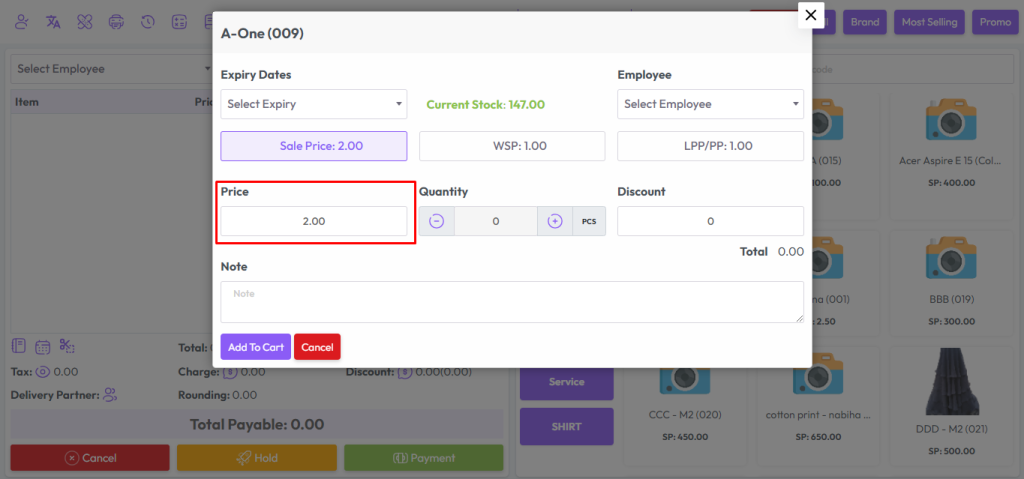Select the Sale Price: 2.00 option

[x=313, y=146]
